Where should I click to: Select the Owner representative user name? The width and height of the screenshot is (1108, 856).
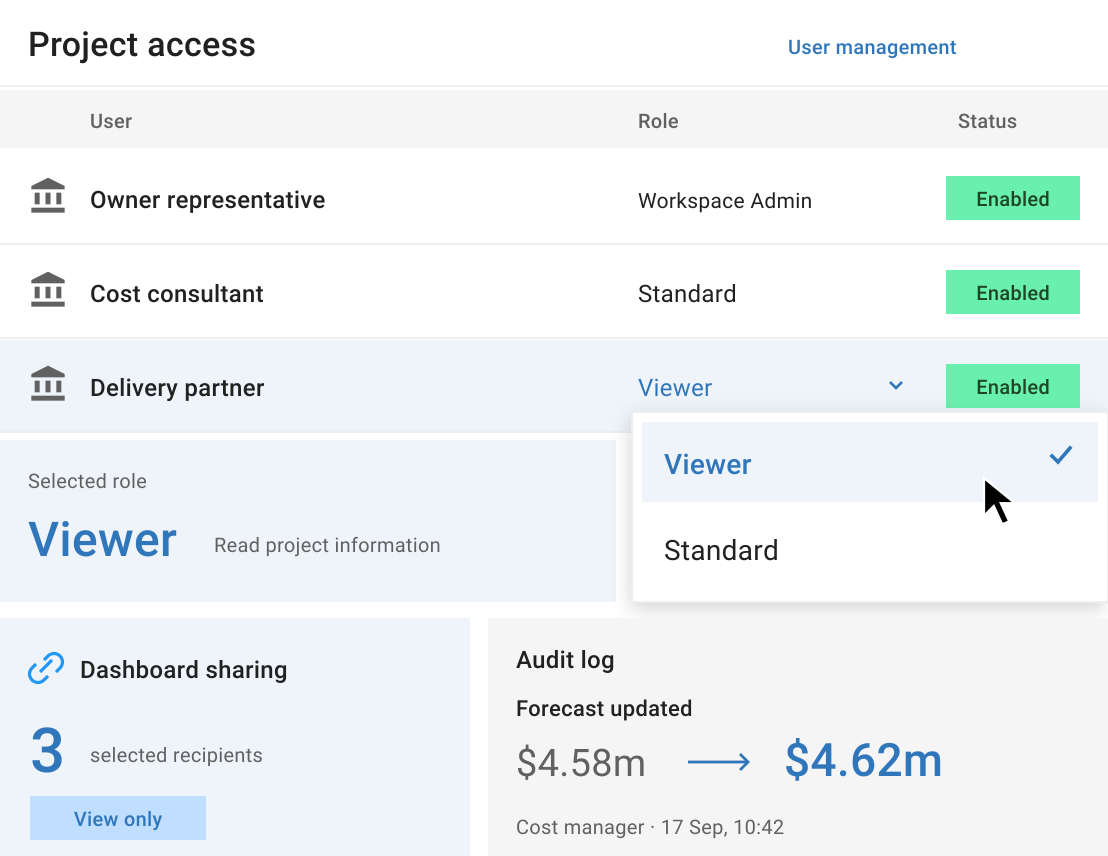point(208,200)
